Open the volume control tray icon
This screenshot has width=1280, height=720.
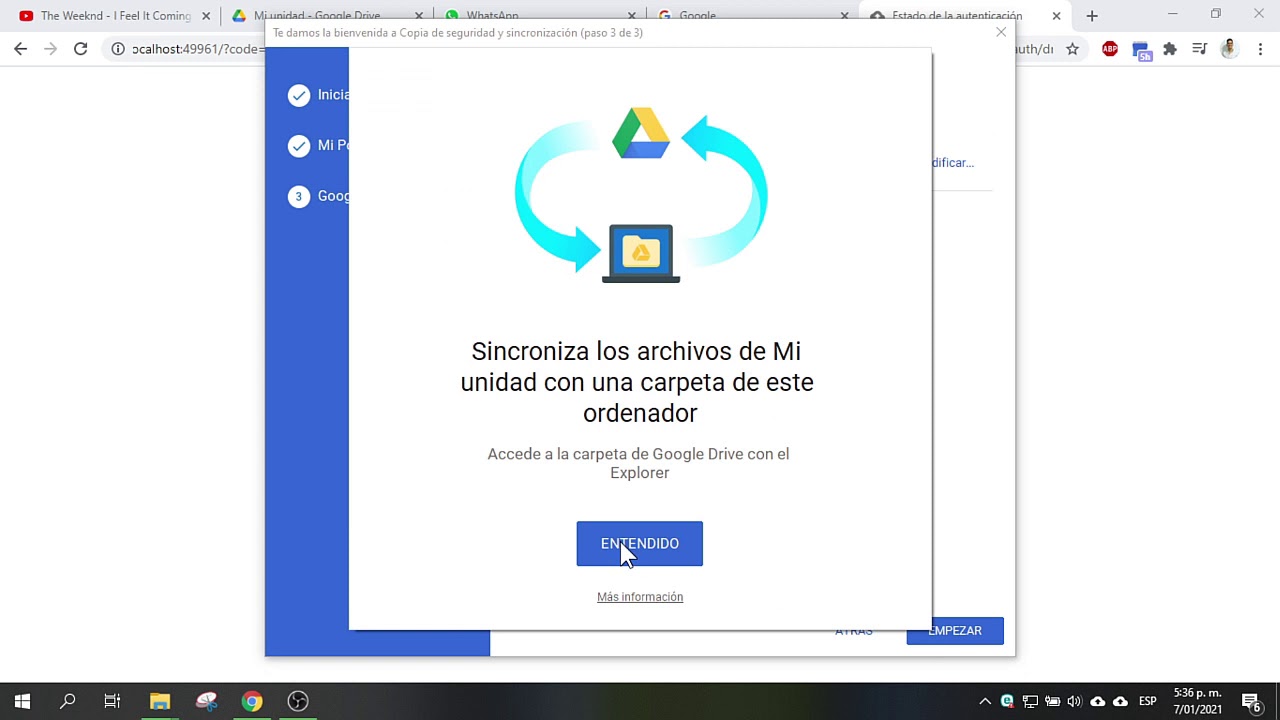pyautogui.click(x=1075, y=701)
